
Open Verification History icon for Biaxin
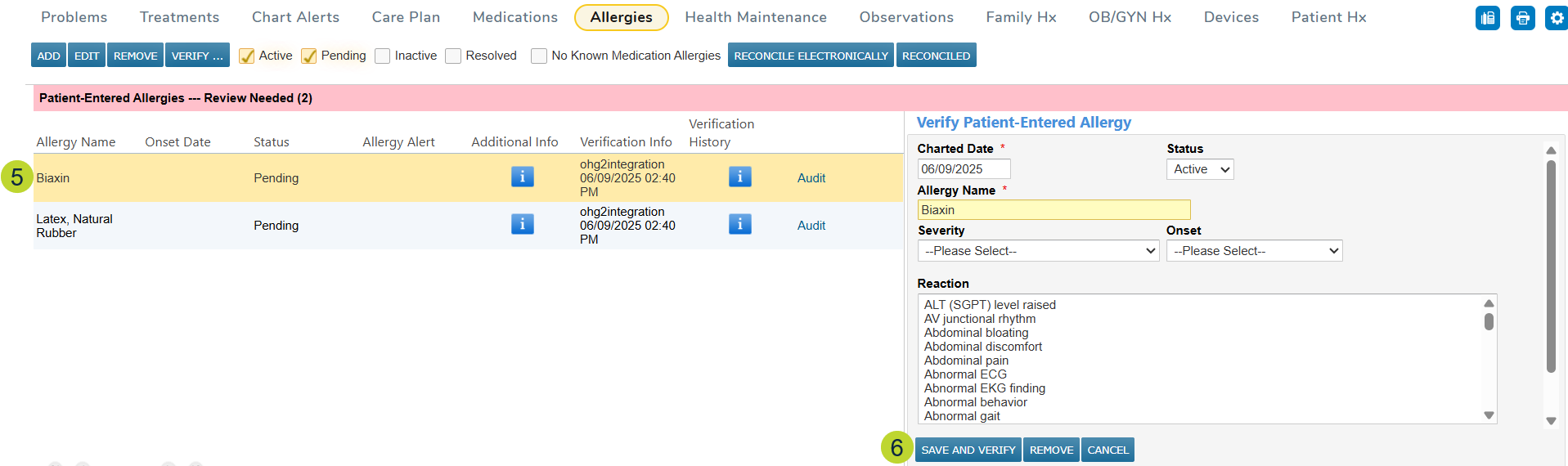[x=739, y=177]
